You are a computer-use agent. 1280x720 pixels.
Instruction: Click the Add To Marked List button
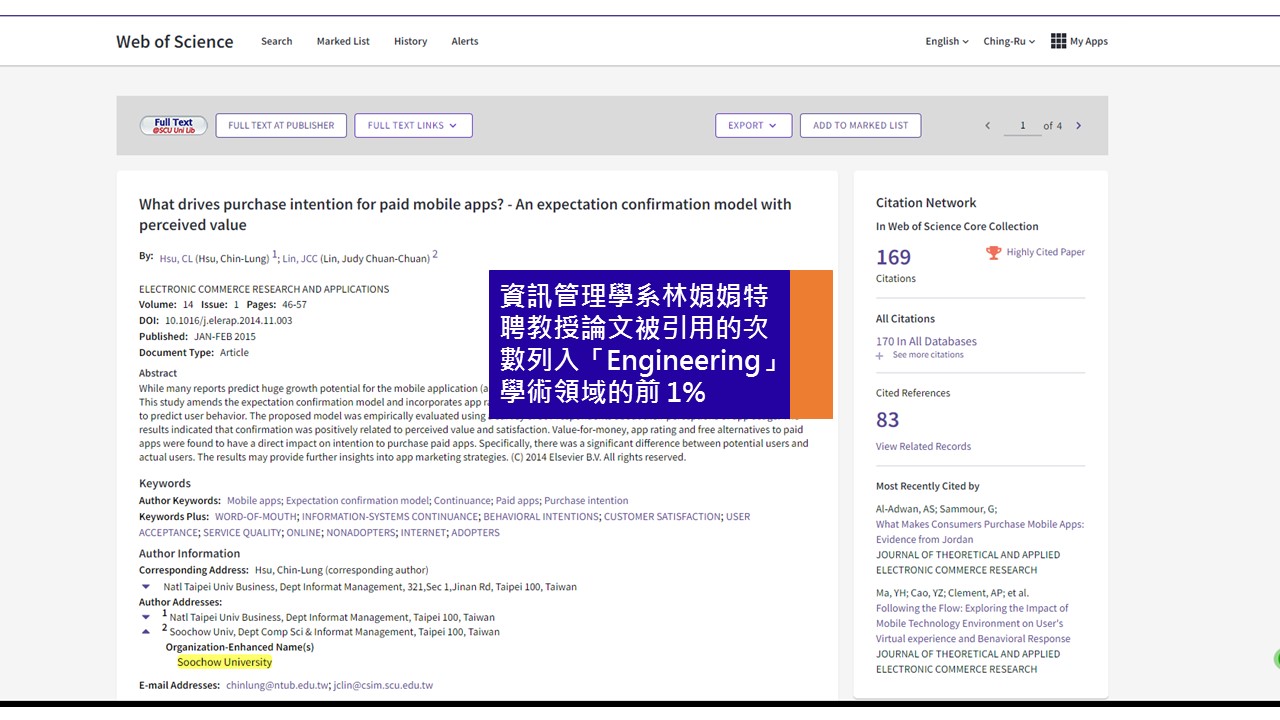coord(860,126)
